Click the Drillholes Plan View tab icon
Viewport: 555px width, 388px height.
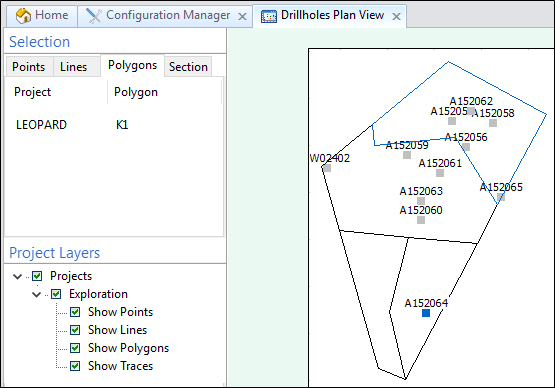pos(269,16)
